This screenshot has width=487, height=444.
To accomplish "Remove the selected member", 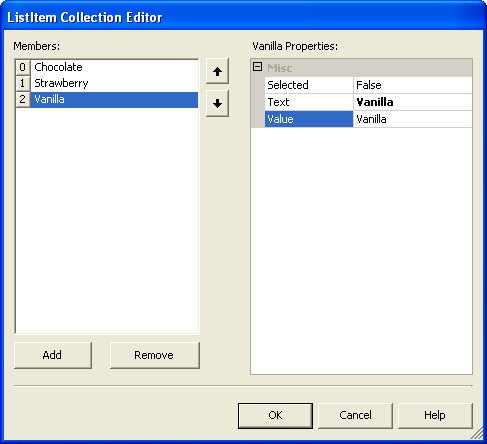I will tap(155, 355).
